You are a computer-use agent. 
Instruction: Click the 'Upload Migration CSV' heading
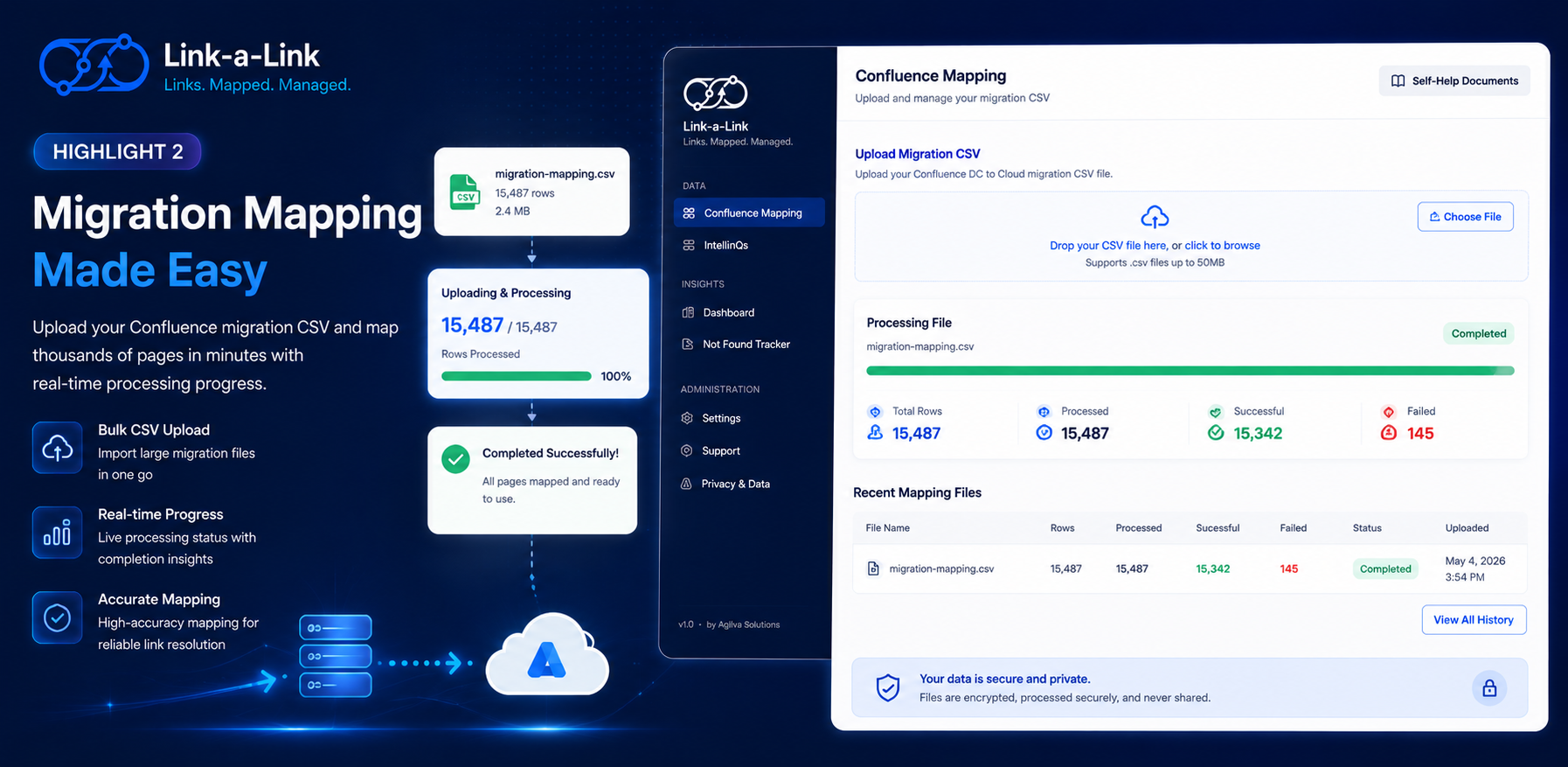click(x=918, y=154)
